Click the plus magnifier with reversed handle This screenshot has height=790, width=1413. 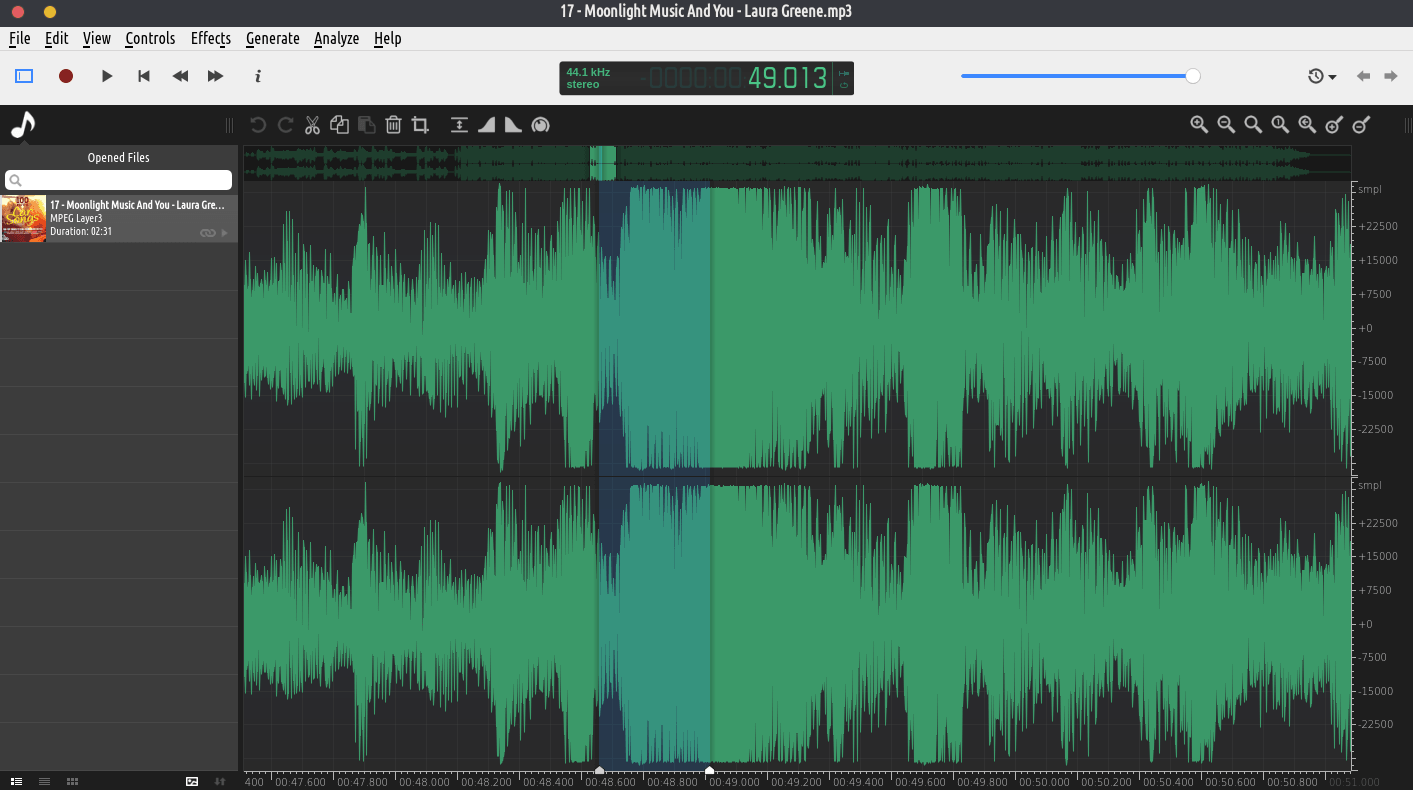click(x=1334, y=124)
